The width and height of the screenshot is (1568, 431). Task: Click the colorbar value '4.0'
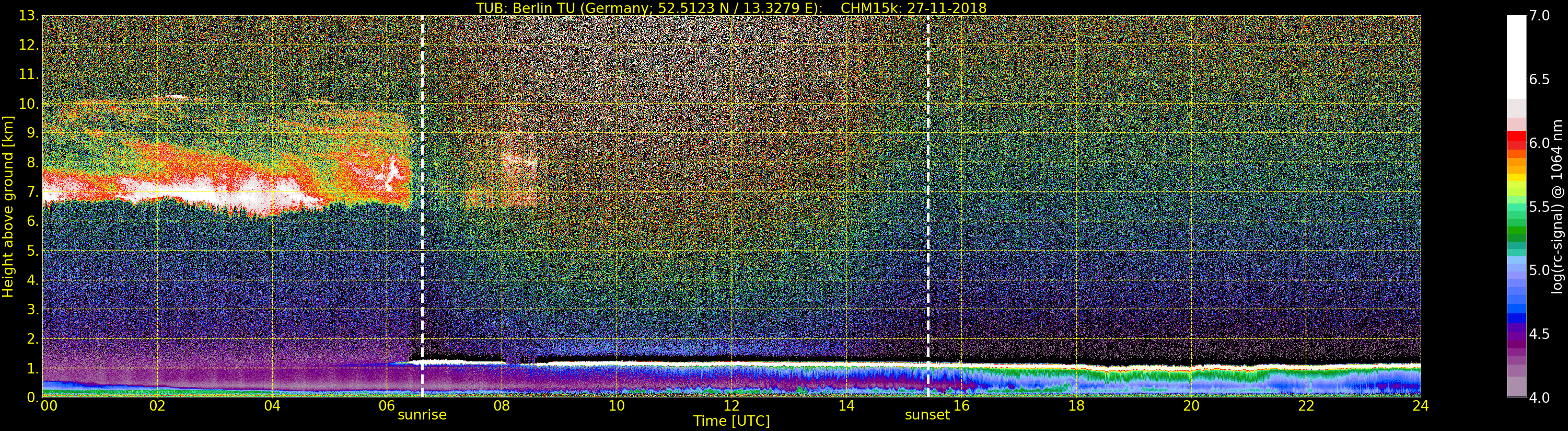(1539, 398)
